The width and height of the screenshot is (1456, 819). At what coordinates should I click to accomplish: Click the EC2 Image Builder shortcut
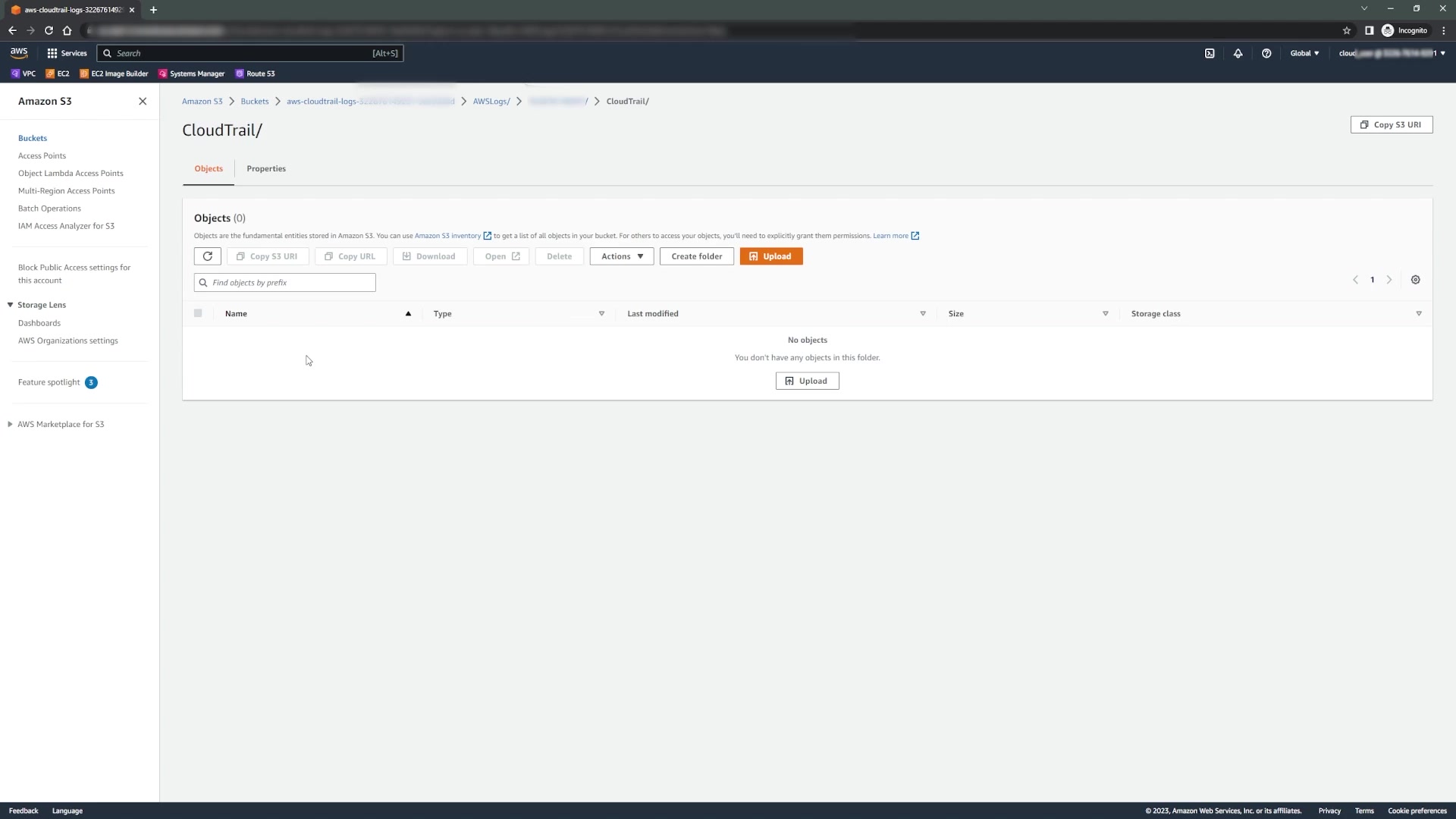coord(114,74)
